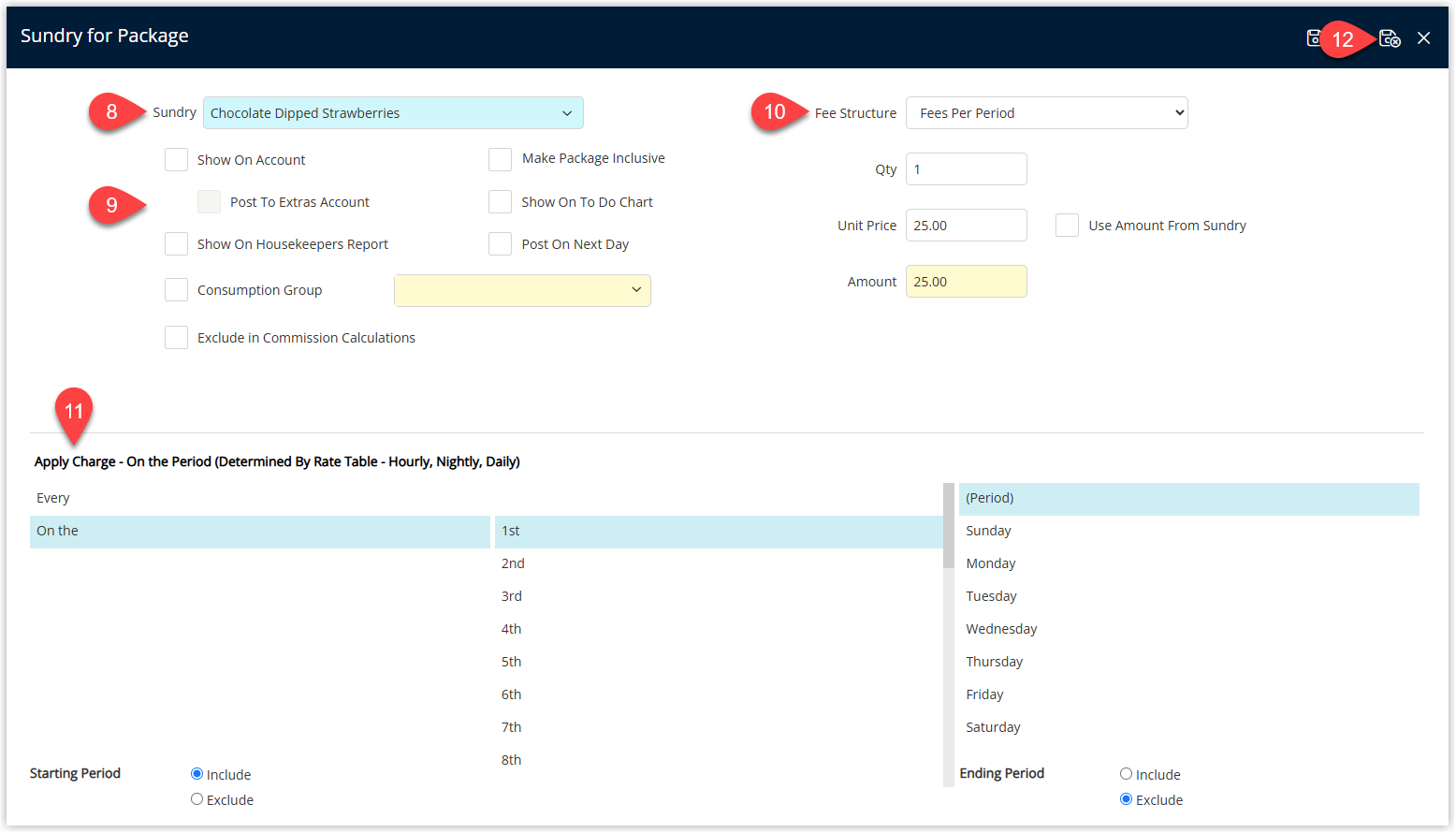Select the Every option
The width and height of the screenshot is (1456, 833).
point(260,499)
